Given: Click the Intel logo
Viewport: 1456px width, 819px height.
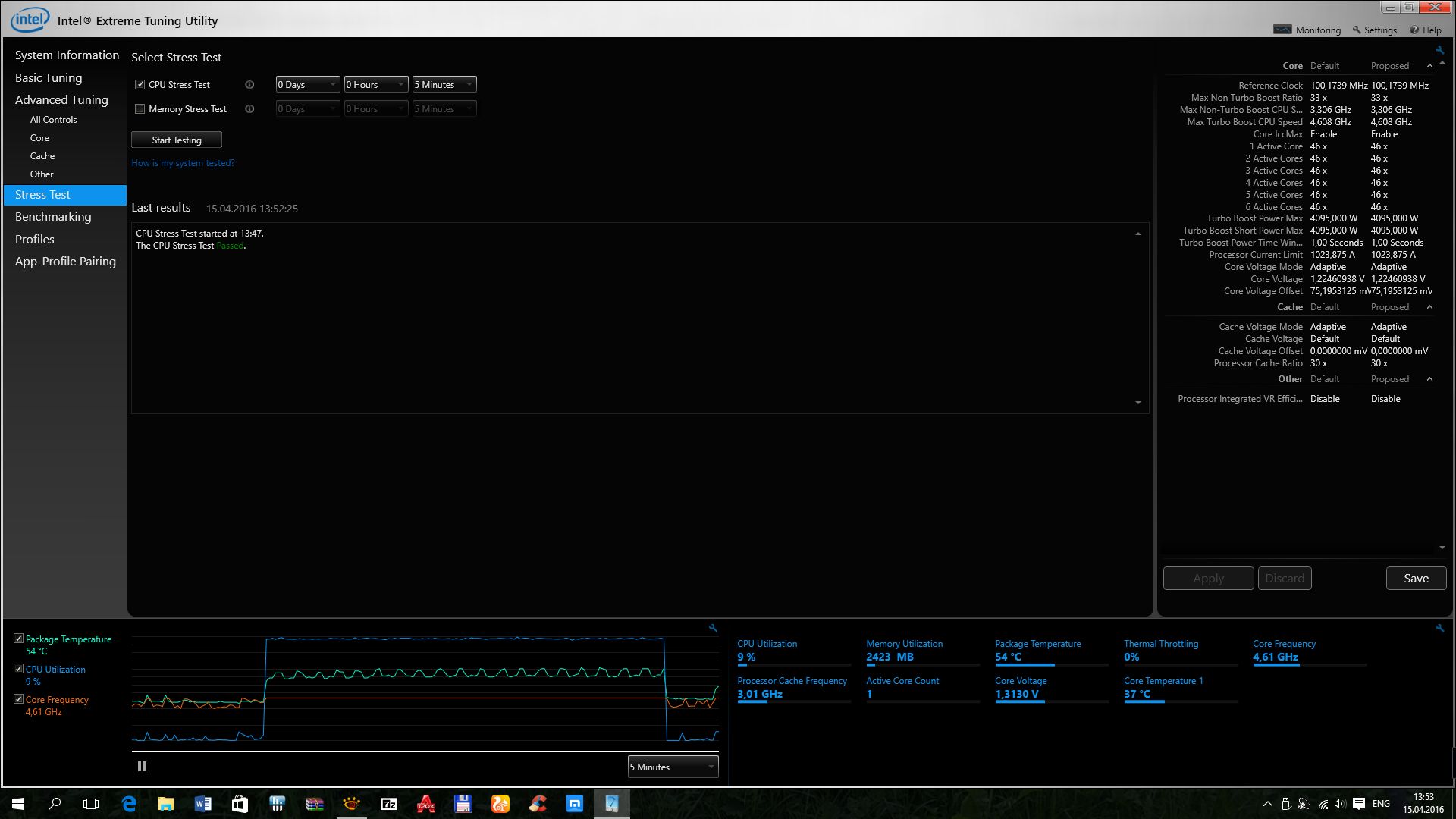Looking at the screenshot, I should [30, 20].
